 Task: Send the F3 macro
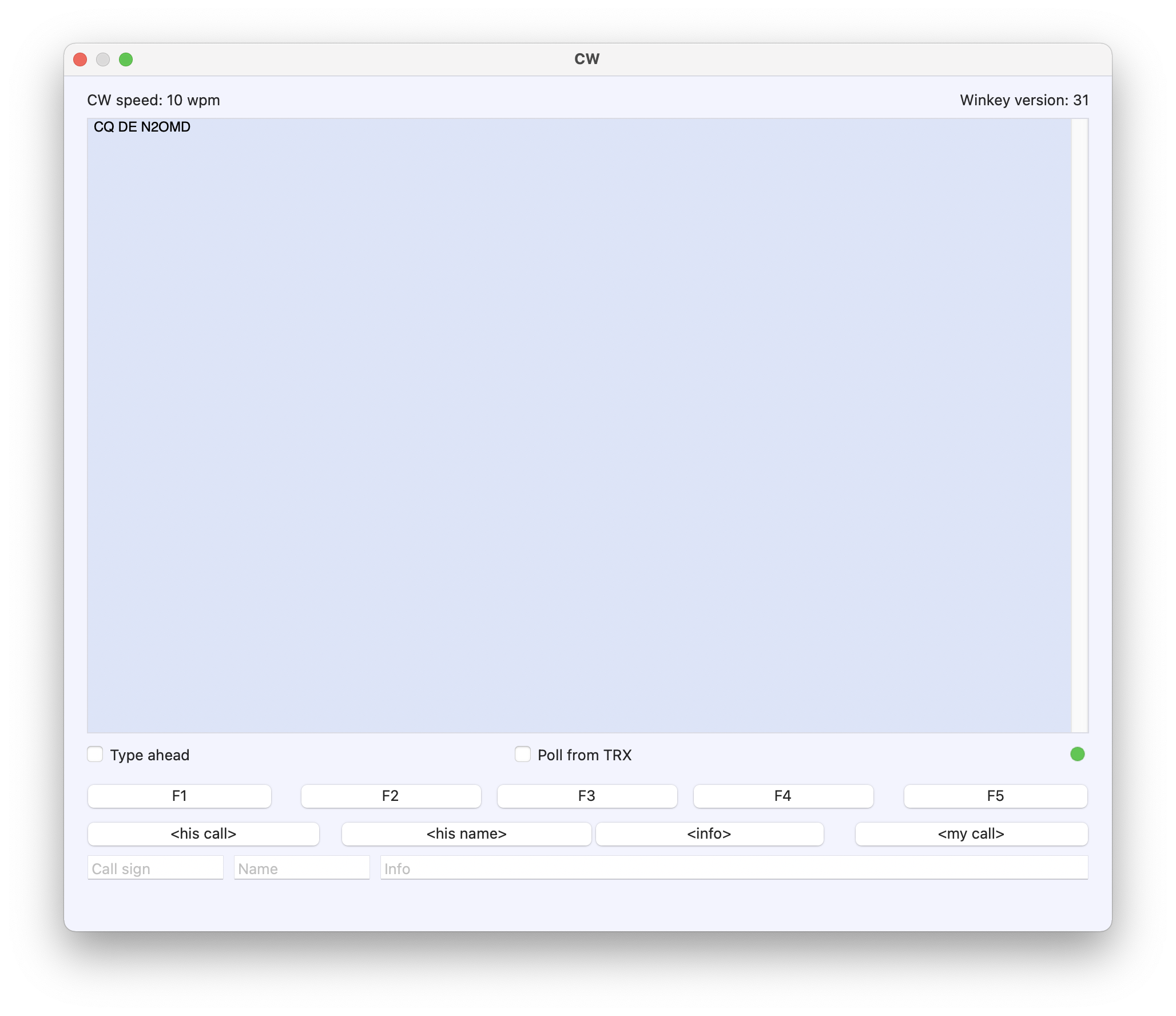(x=587, y=796)
